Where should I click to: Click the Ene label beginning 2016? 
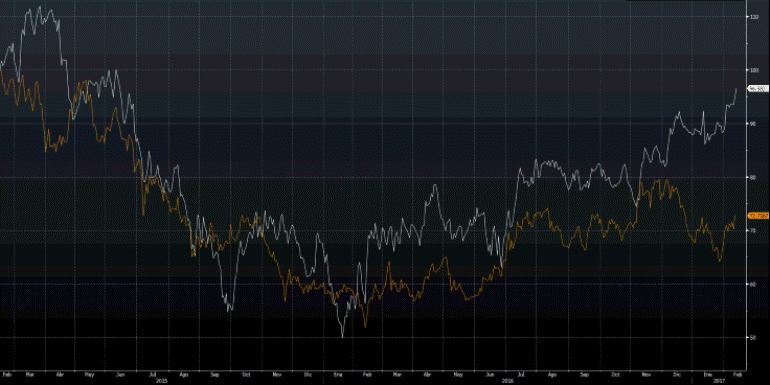pos(339,374)
